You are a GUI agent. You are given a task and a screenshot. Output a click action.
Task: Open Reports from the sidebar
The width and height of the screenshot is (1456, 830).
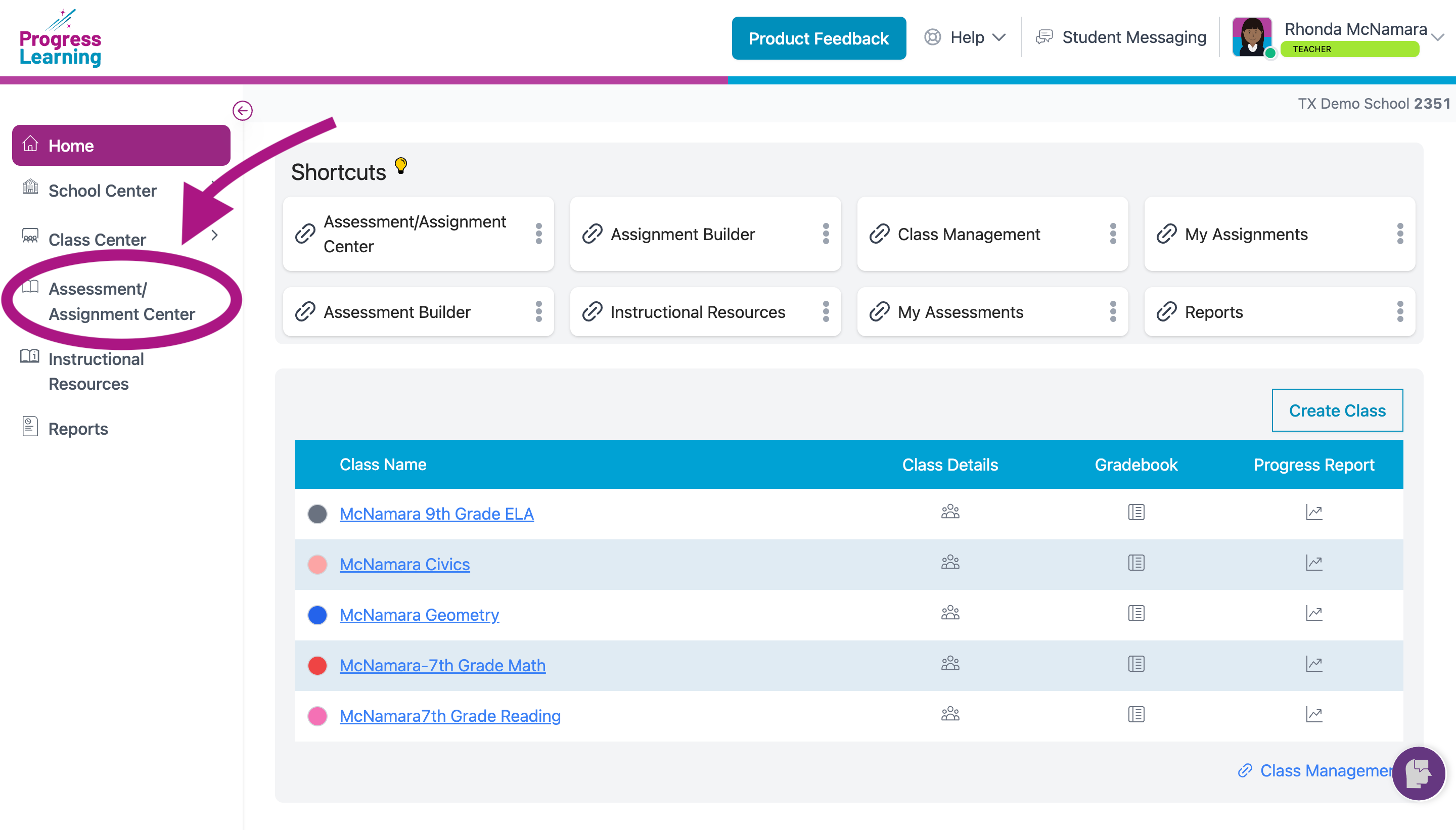(x=78, y=428)
